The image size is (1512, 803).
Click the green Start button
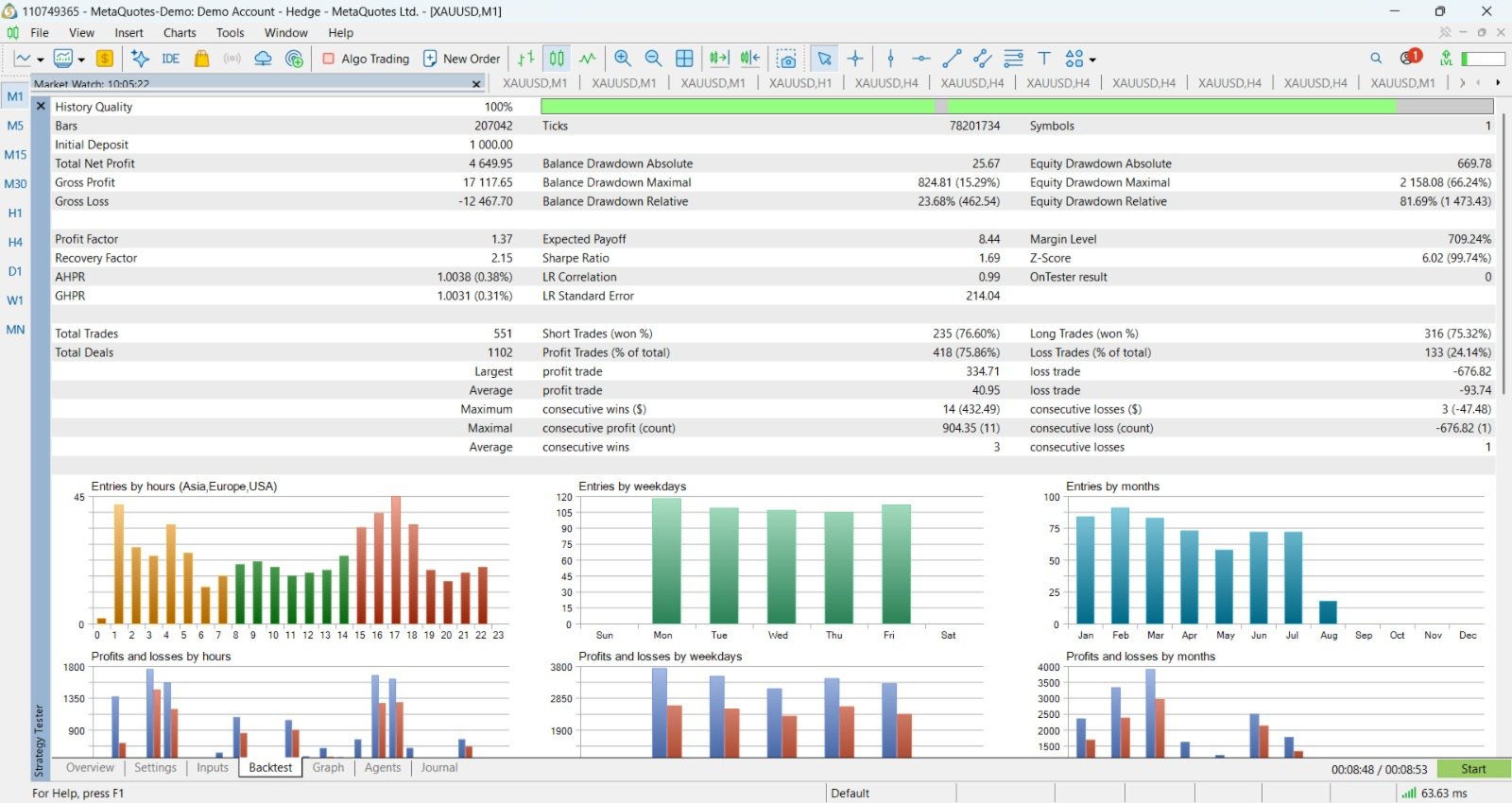(1473, 769)
